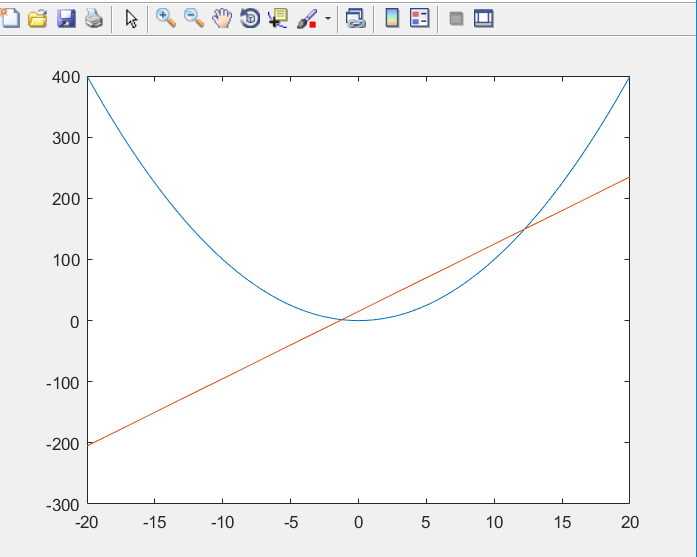Save the figure with the floppy disk icon
The height and width of the screenshot is (557, 697).
(66, 19)
